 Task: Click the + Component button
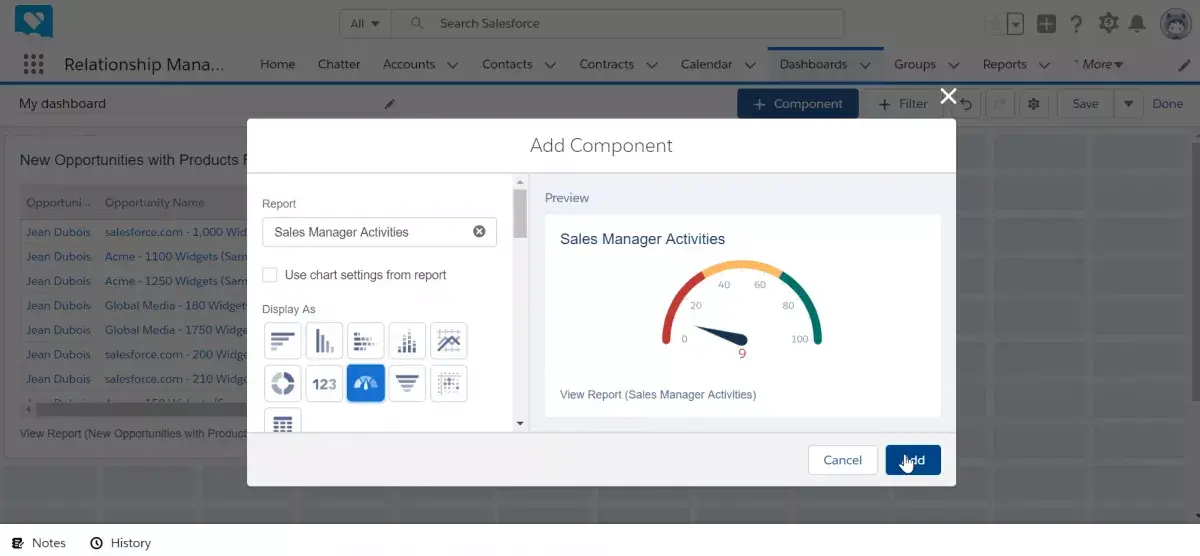pyautogui.click(x=797, y=104)
